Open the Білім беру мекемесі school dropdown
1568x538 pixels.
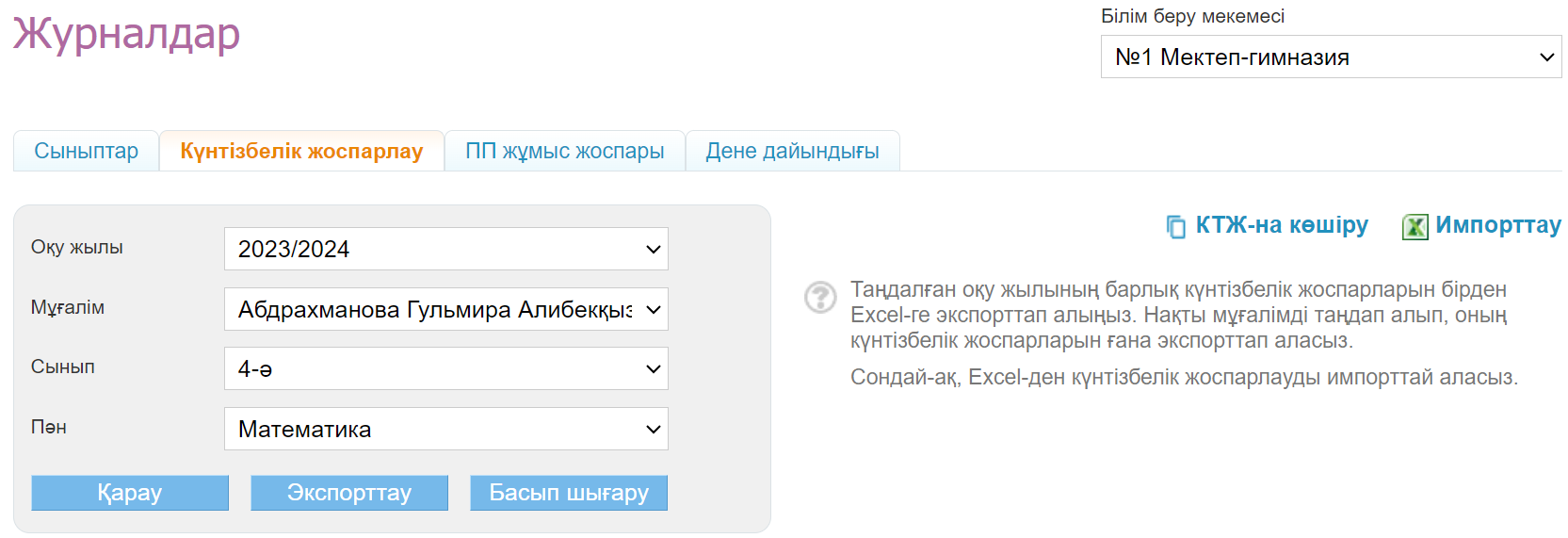(1330, 57)
